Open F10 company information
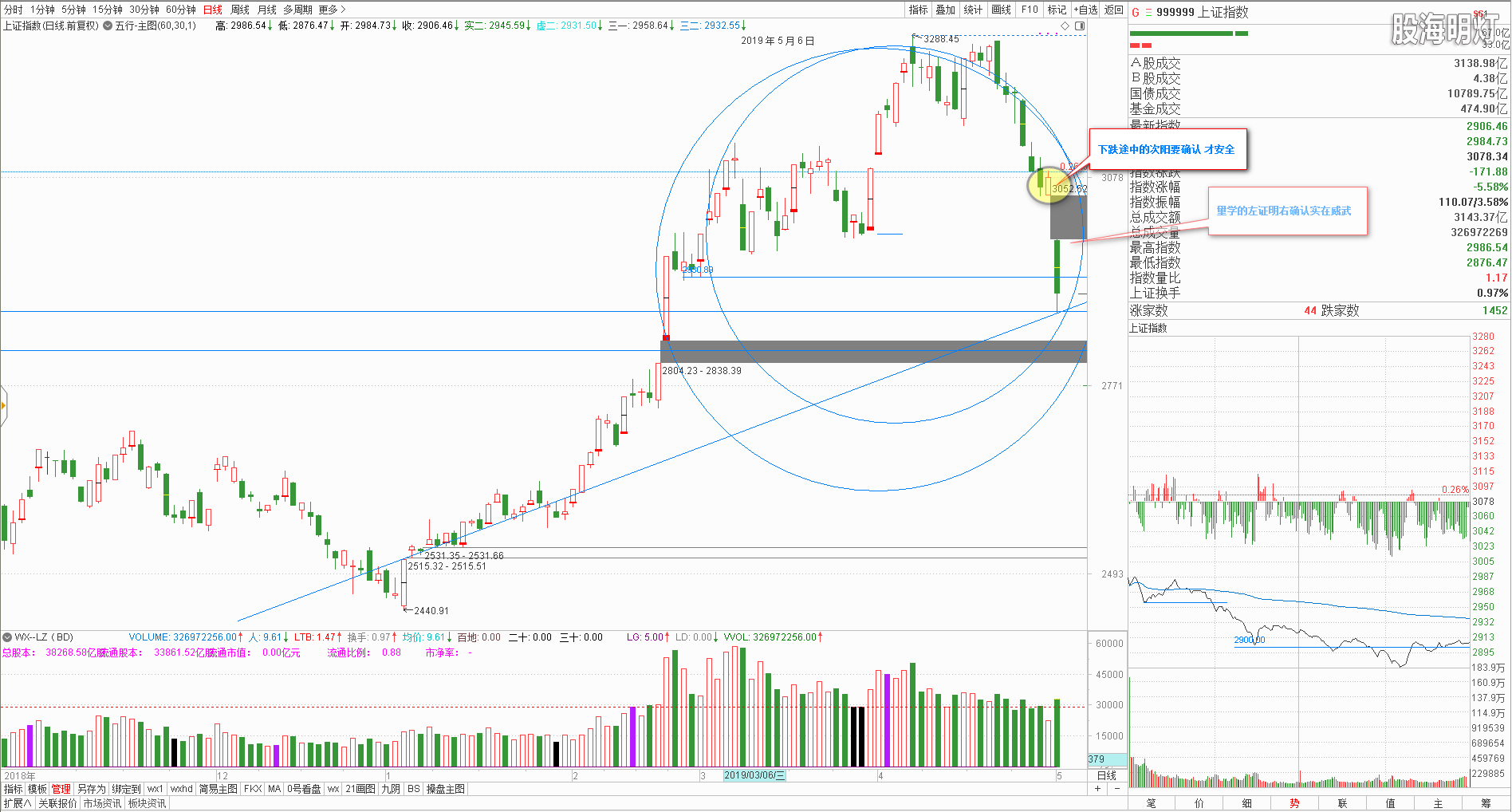 coord(1030,10)
